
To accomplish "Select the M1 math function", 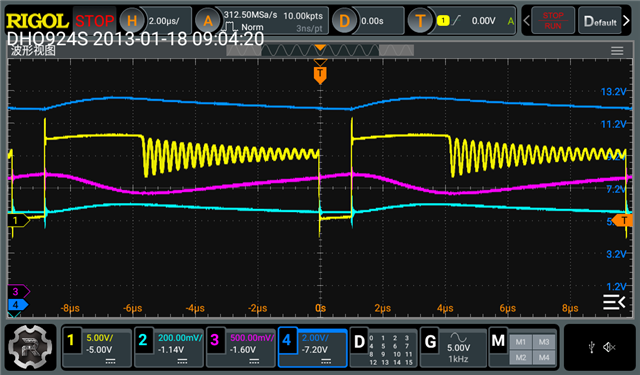I will tap(520, 342).
